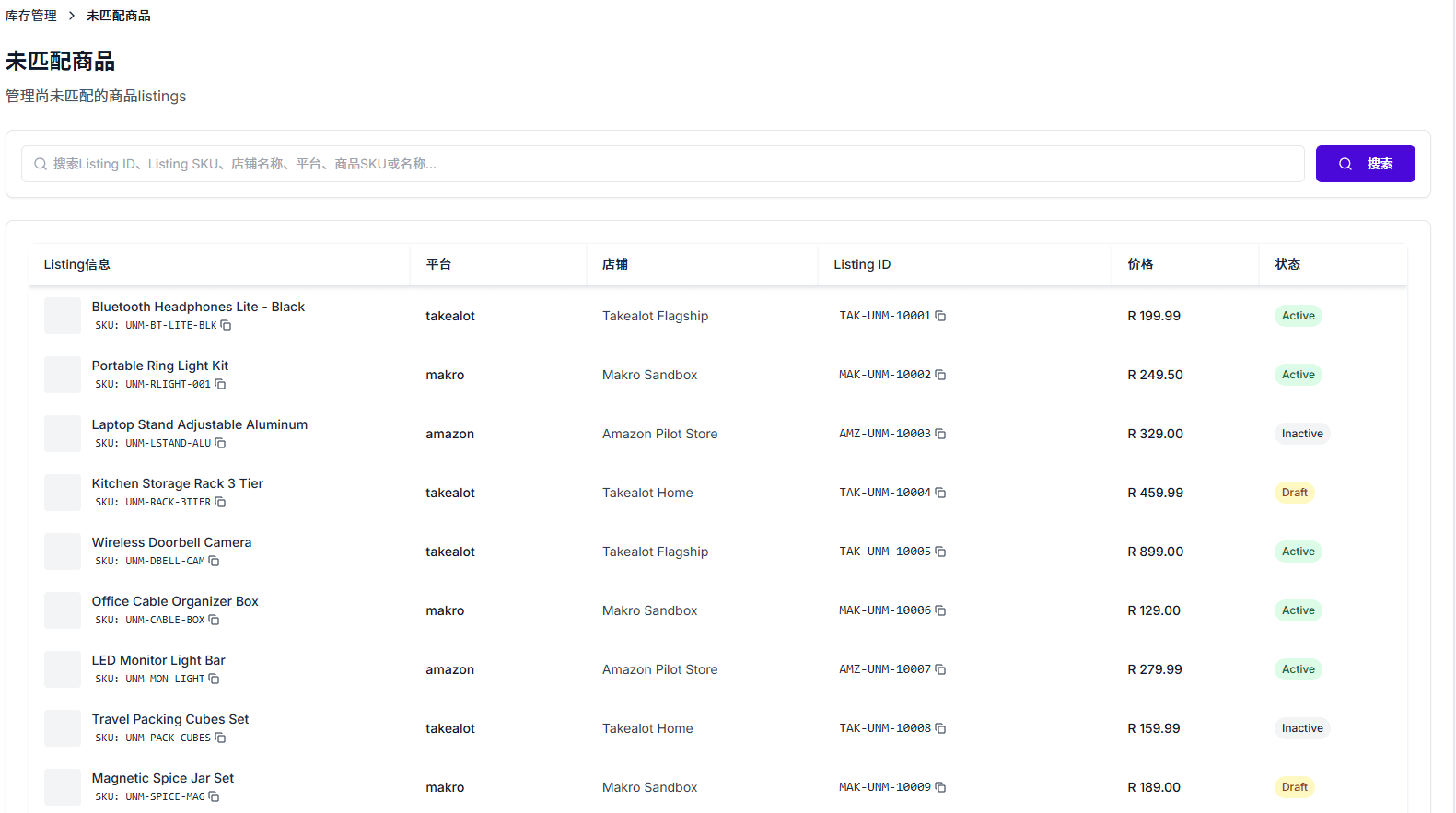Copy Listing ID MAK-UNM-10009
1456x813 pixels.
[940, 787]
